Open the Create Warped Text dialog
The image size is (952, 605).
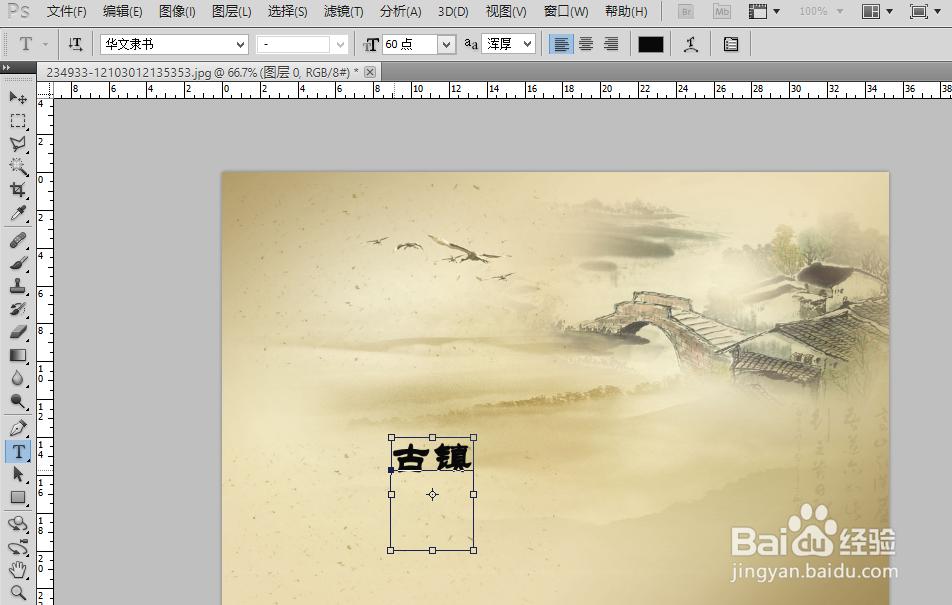[x=690, y=44]
